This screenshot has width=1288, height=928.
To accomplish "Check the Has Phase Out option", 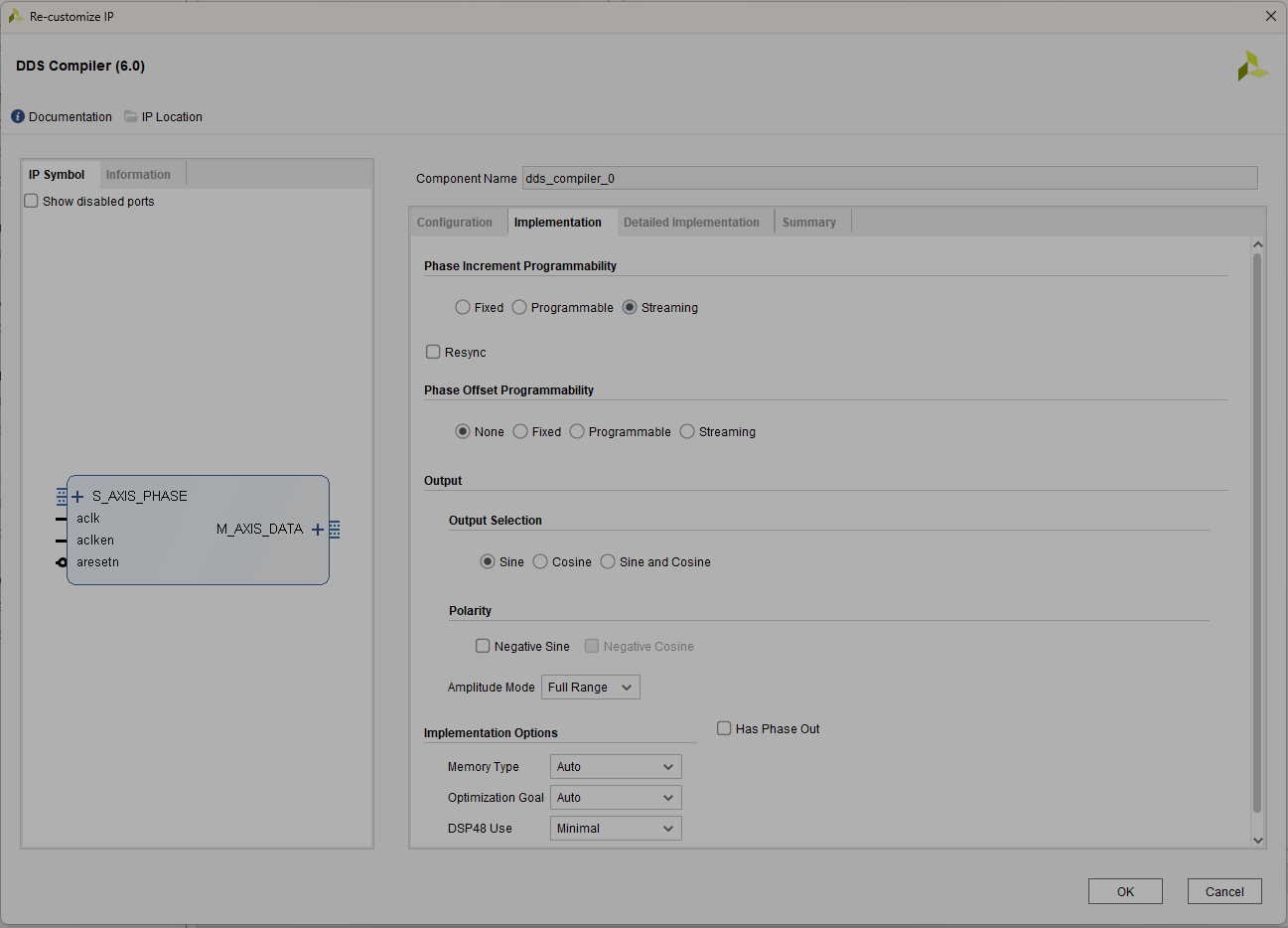I will [x=724, y=728].
